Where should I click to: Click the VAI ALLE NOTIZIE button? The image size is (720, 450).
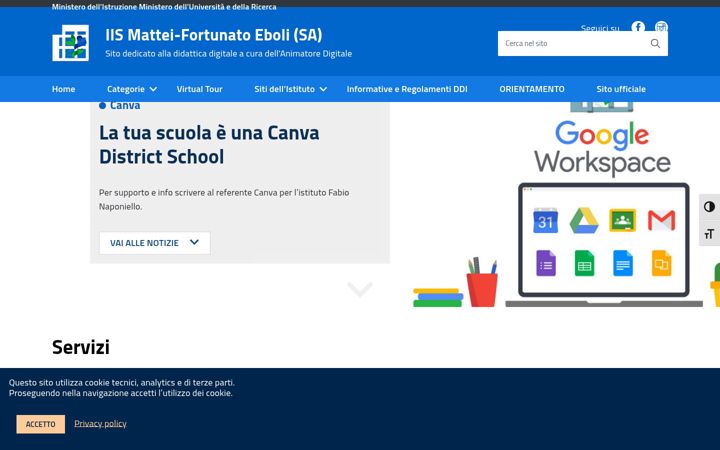click(155, 243)
